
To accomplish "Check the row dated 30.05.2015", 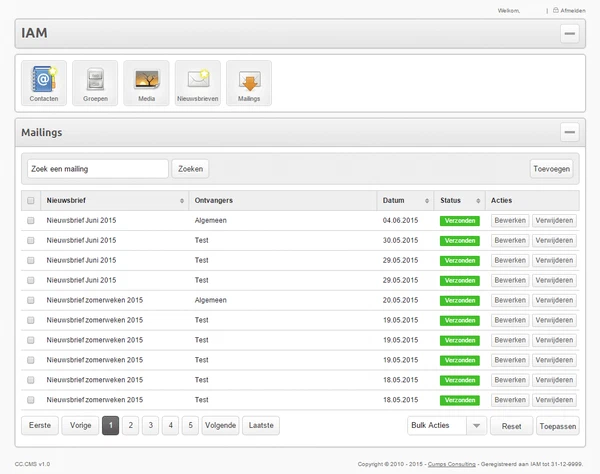I will coord(31,240).
